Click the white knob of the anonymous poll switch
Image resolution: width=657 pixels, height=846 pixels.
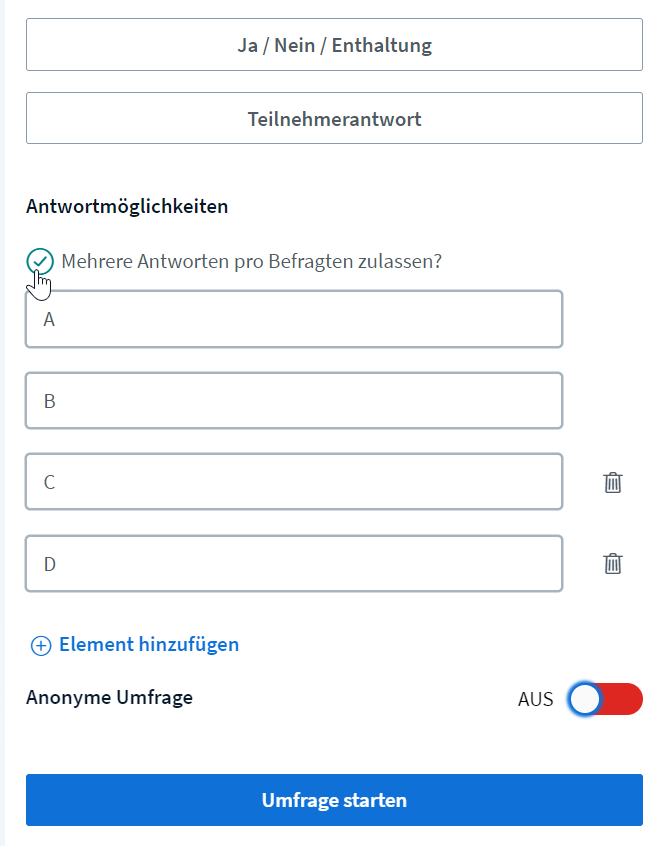pos(585,699)
